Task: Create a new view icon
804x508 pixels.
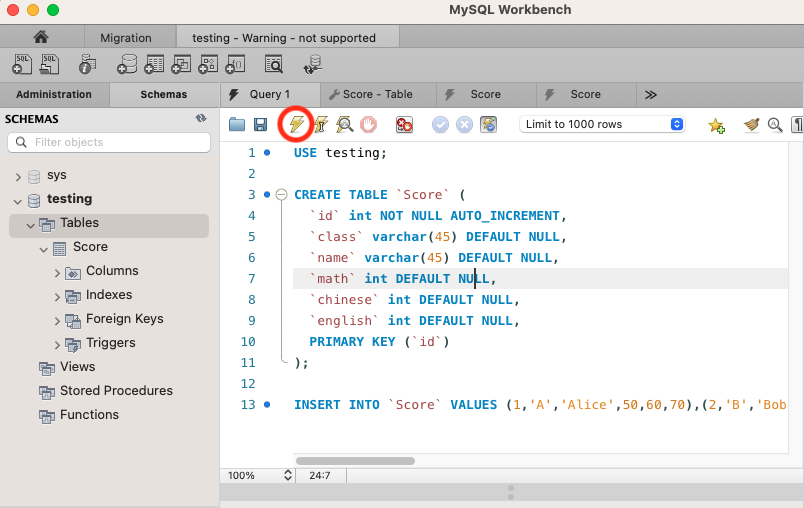Action: coord(181,65)
